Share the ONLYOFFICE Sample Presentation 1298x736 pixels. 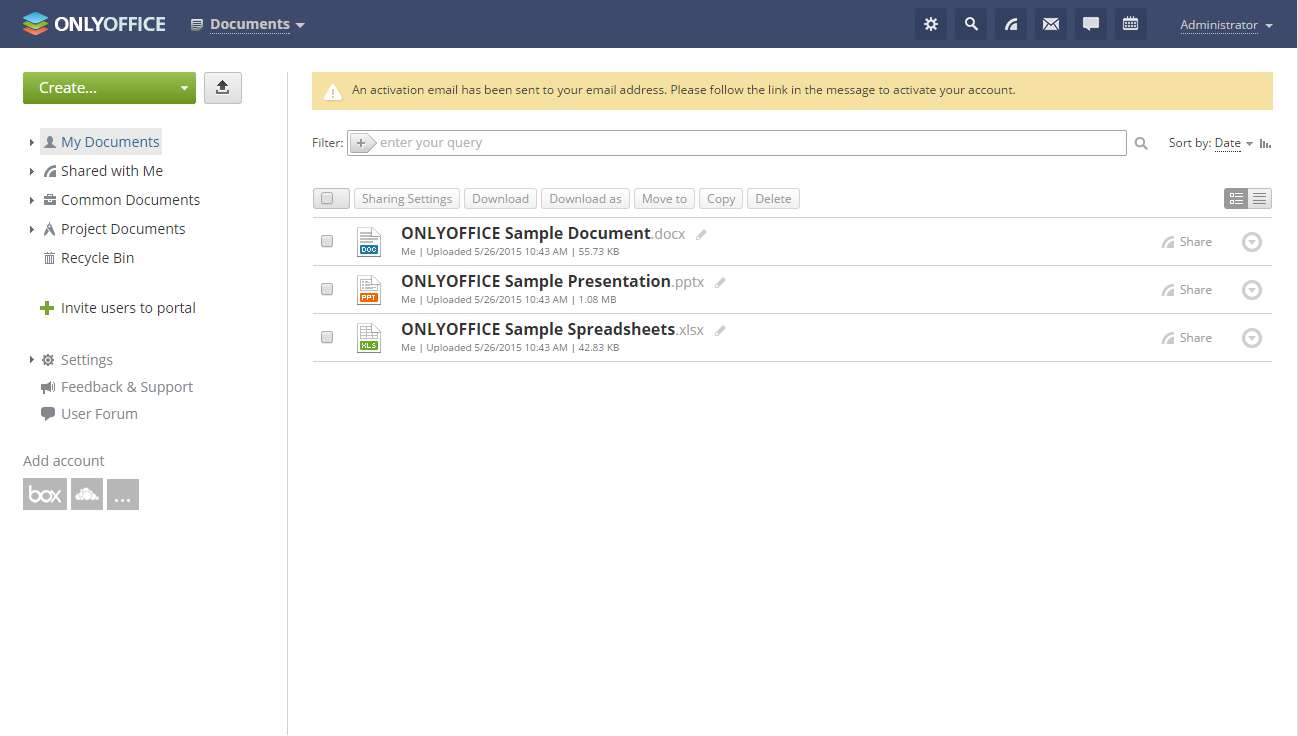[1187, 290]
